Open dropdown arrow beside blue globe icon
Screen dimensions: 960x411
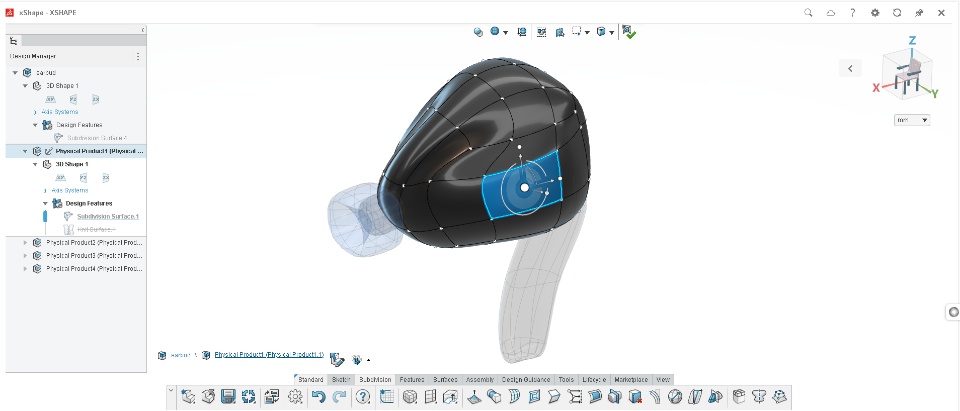pos(506,32)
